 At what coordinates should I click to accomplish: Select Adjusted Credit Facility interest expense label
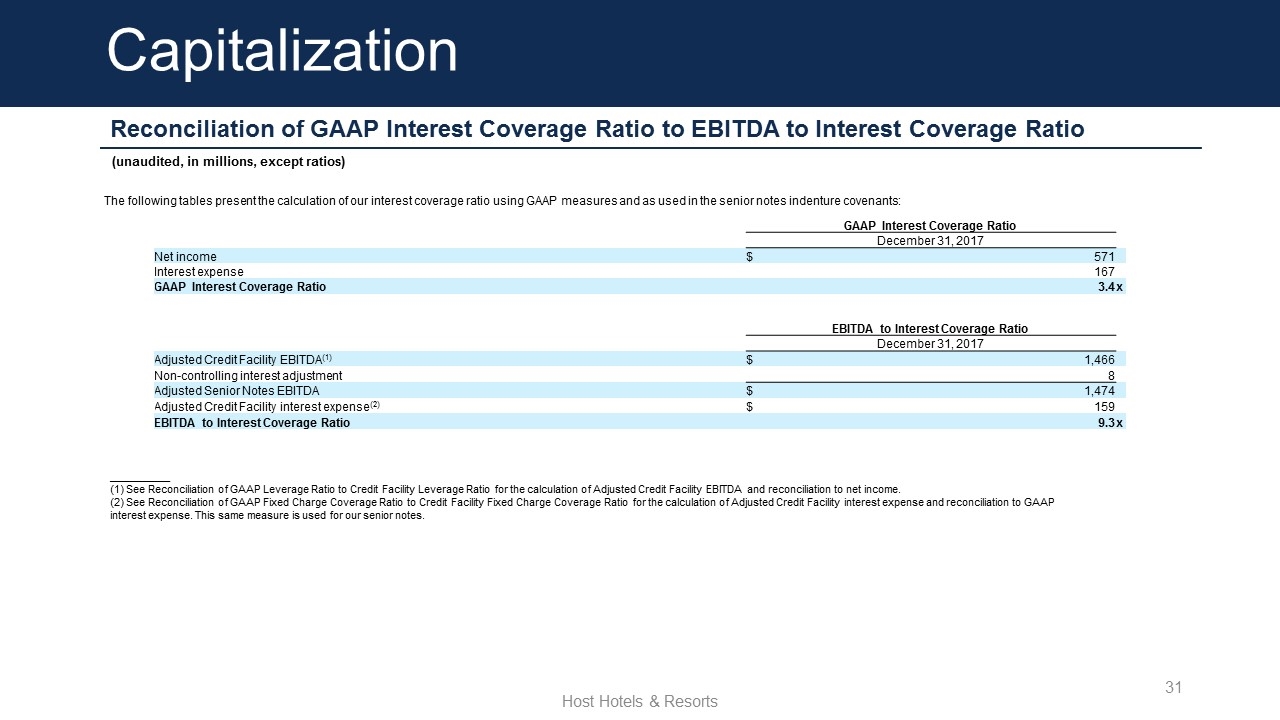(267, 407)
